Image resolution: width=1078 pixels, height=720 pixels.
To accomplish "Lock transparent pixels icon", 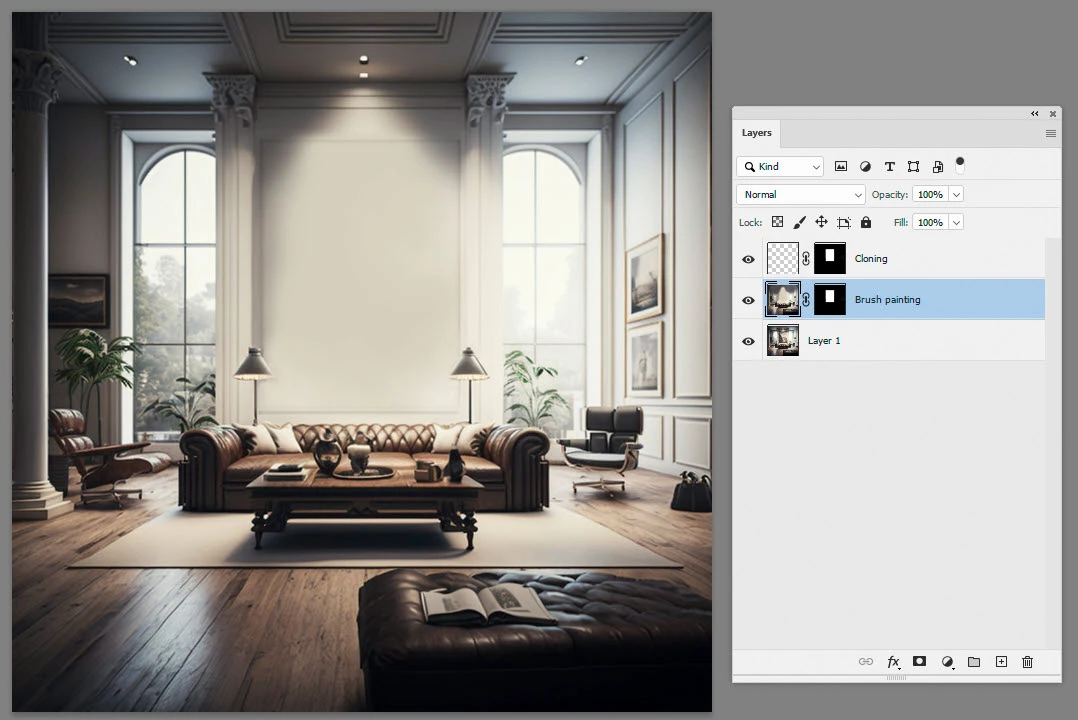I will 778,222.
